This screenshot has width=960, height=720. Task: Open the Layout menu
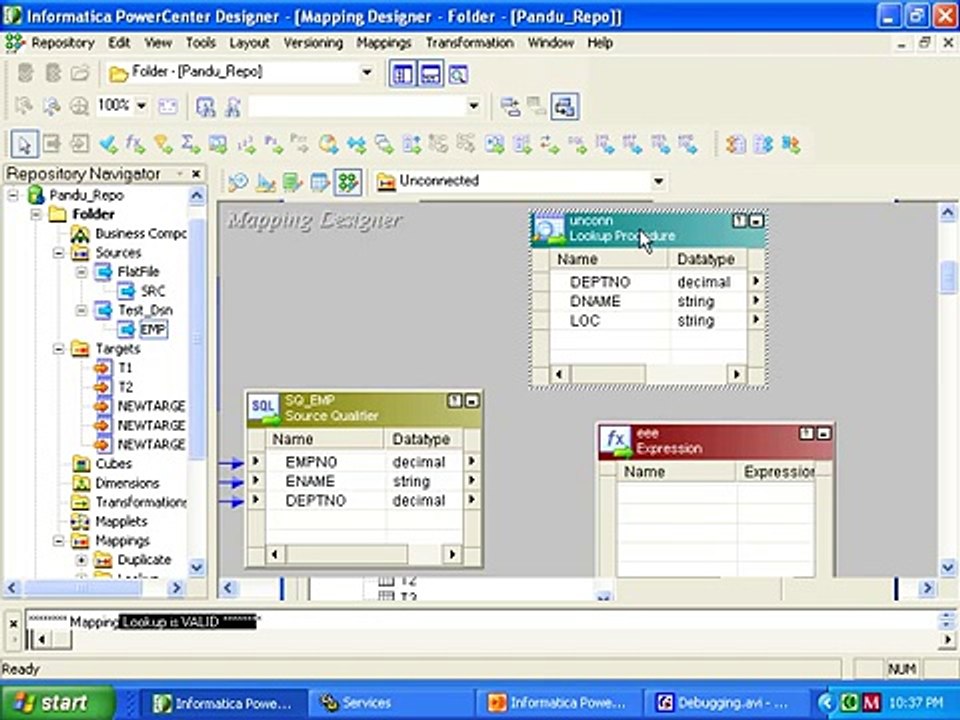[x=249, y=43]
